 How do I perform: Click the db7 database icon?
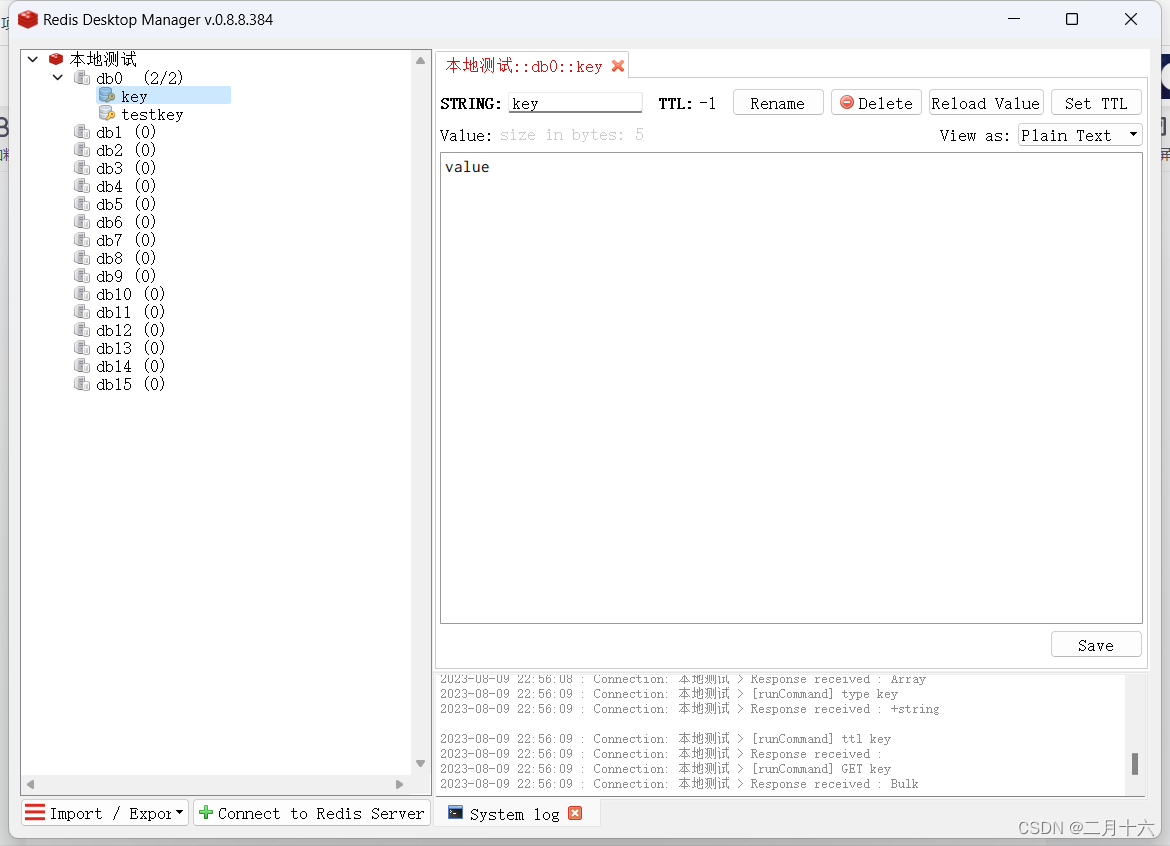(82, 239)
